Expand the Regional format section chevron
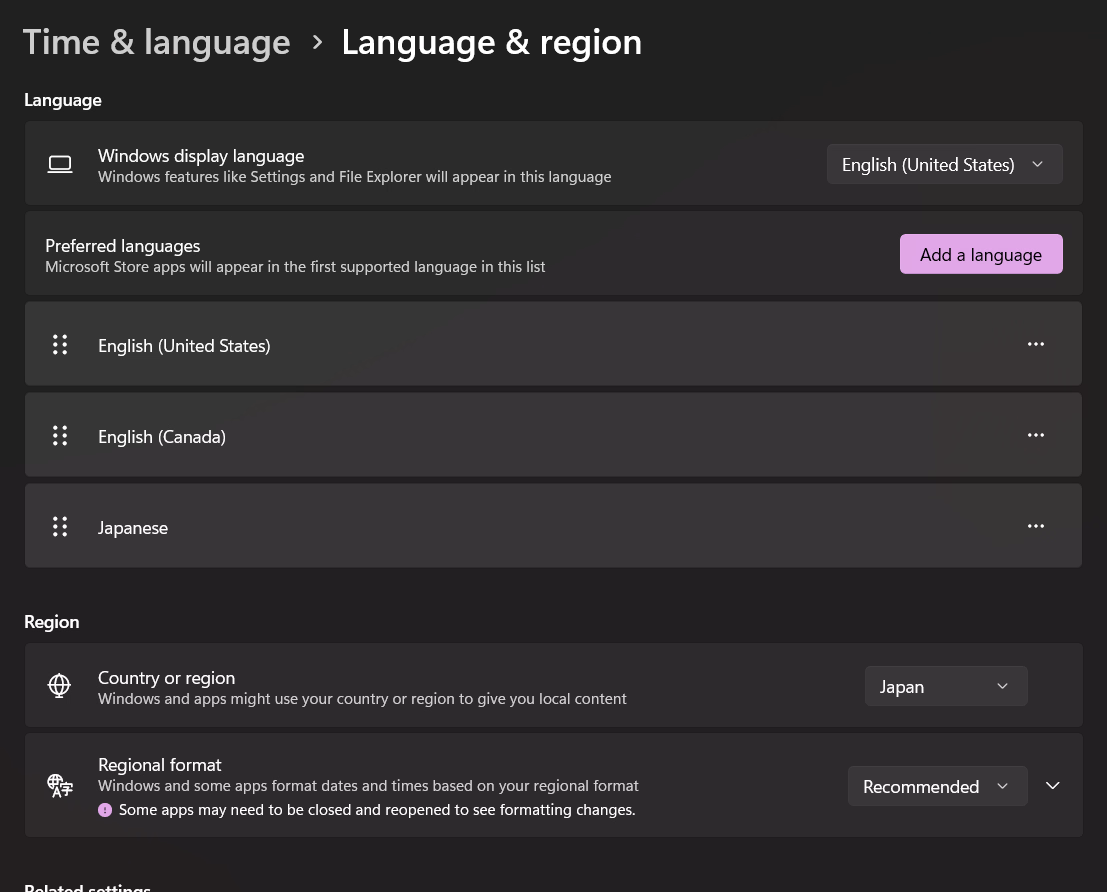 point(1052,786)
